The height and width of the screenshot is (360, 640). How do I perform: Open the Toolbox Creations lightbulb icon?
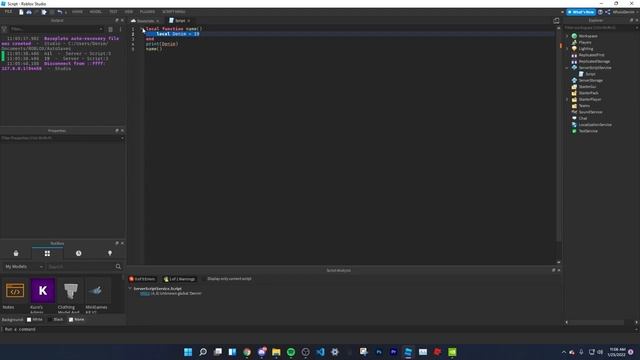110,253
